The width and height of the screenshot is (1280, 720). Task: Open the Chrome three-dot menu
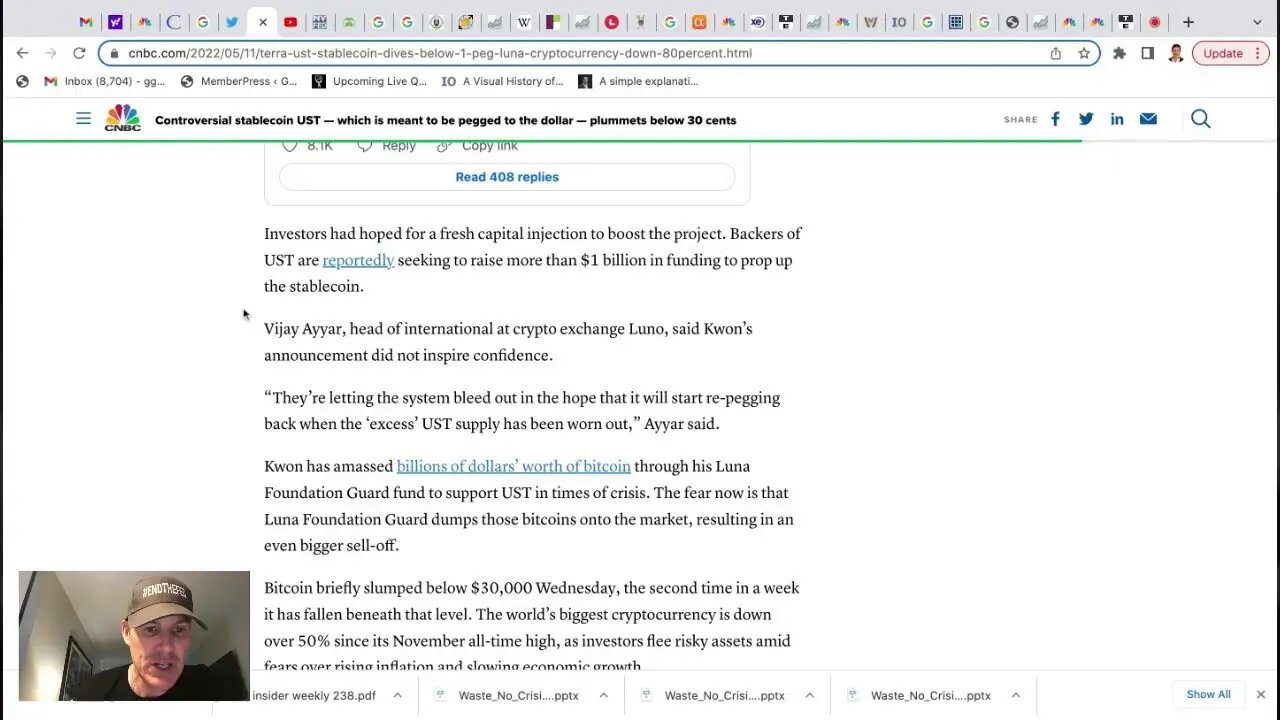(1258, 53)
